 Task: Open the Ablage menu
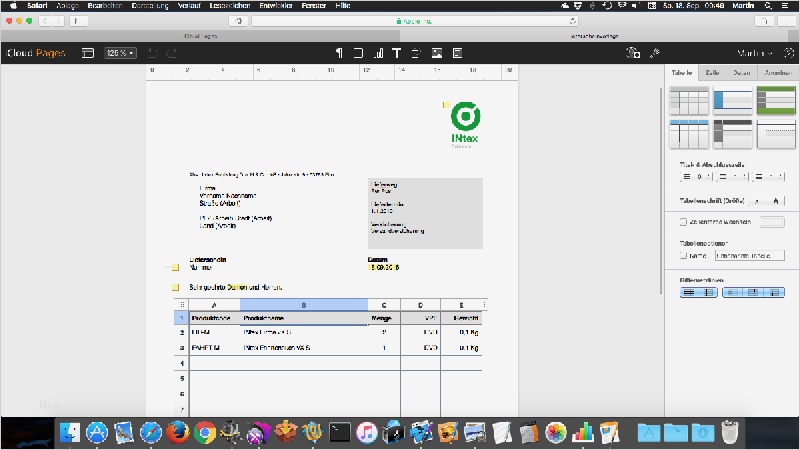click(67, 6)
